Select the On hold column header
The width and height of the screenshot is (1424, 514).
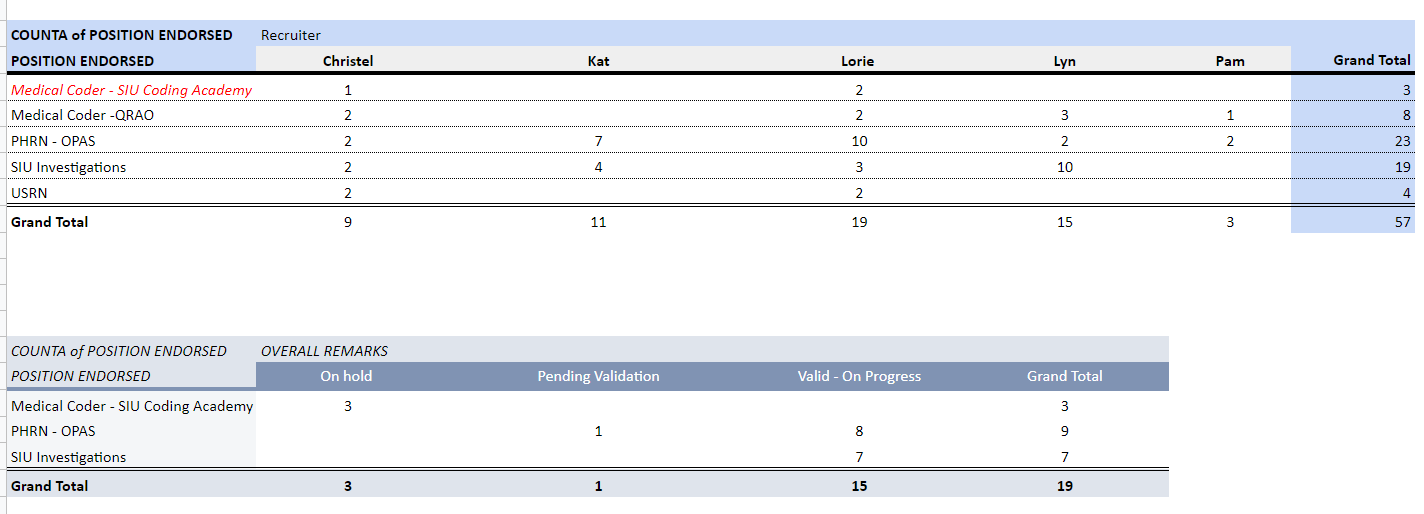(346, 376)
